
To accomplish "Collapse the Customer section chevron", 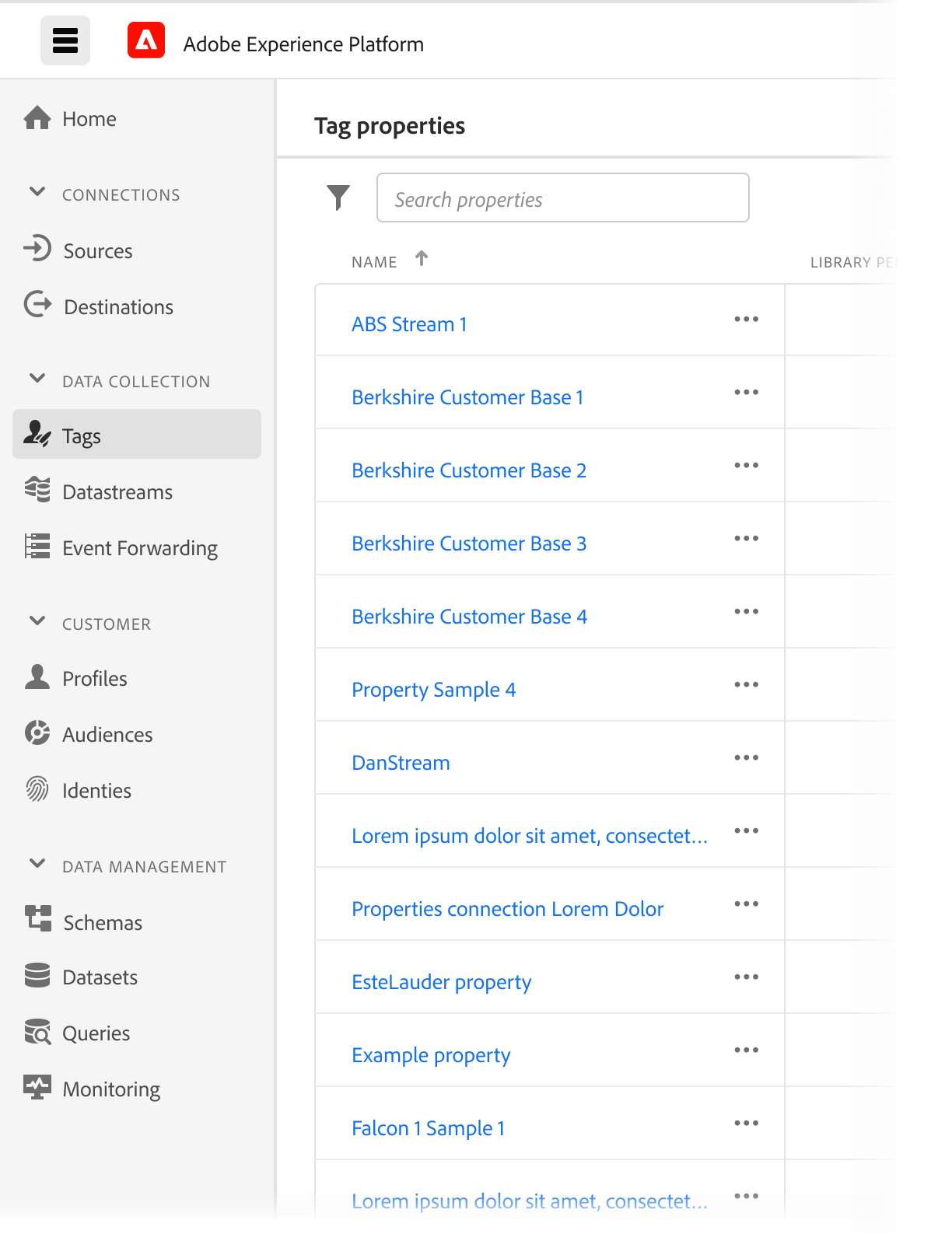I will point(37,621).
